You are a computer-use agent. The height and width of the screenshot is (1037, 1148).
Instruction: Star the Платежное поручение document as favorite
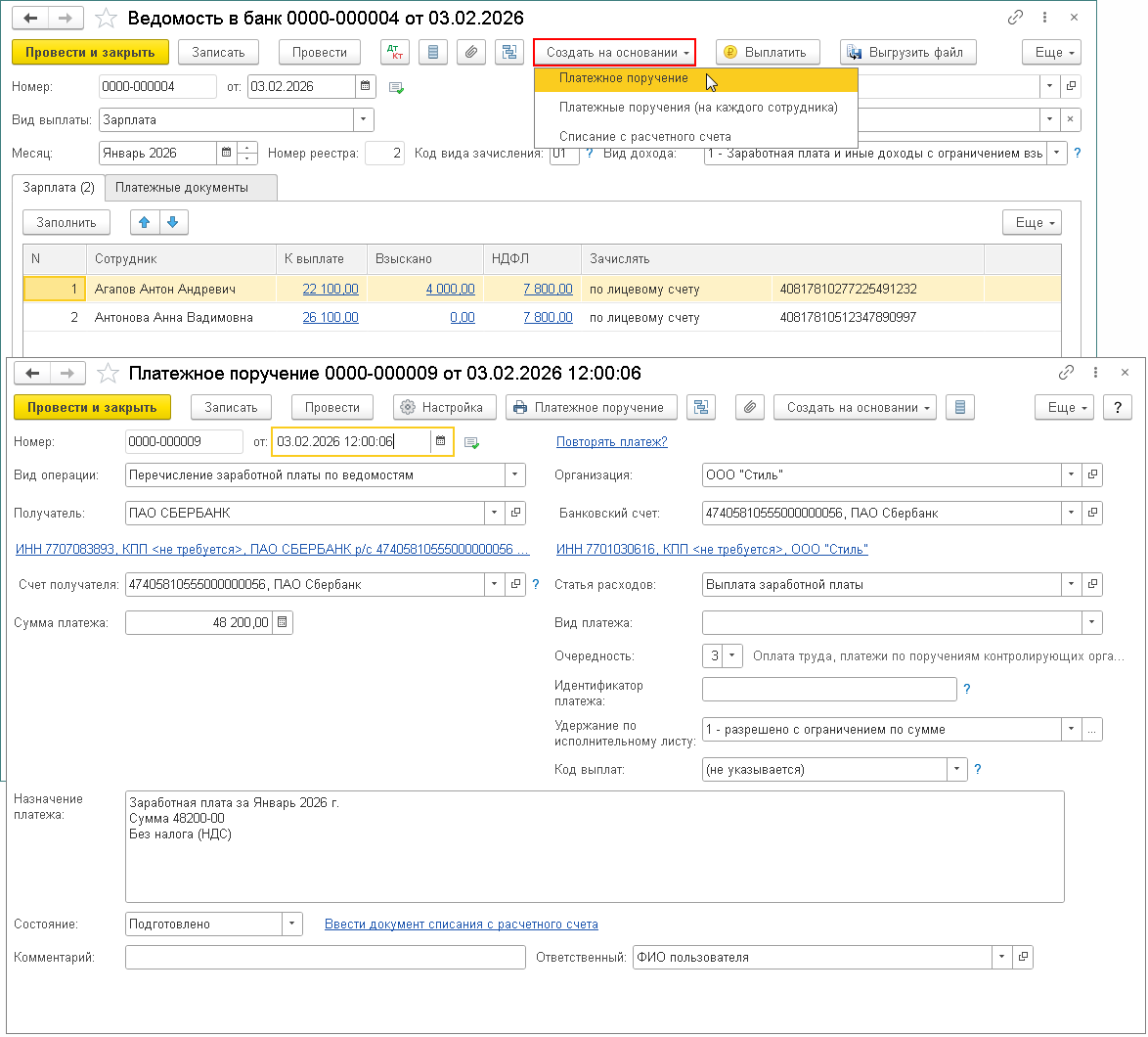(110, 374)
